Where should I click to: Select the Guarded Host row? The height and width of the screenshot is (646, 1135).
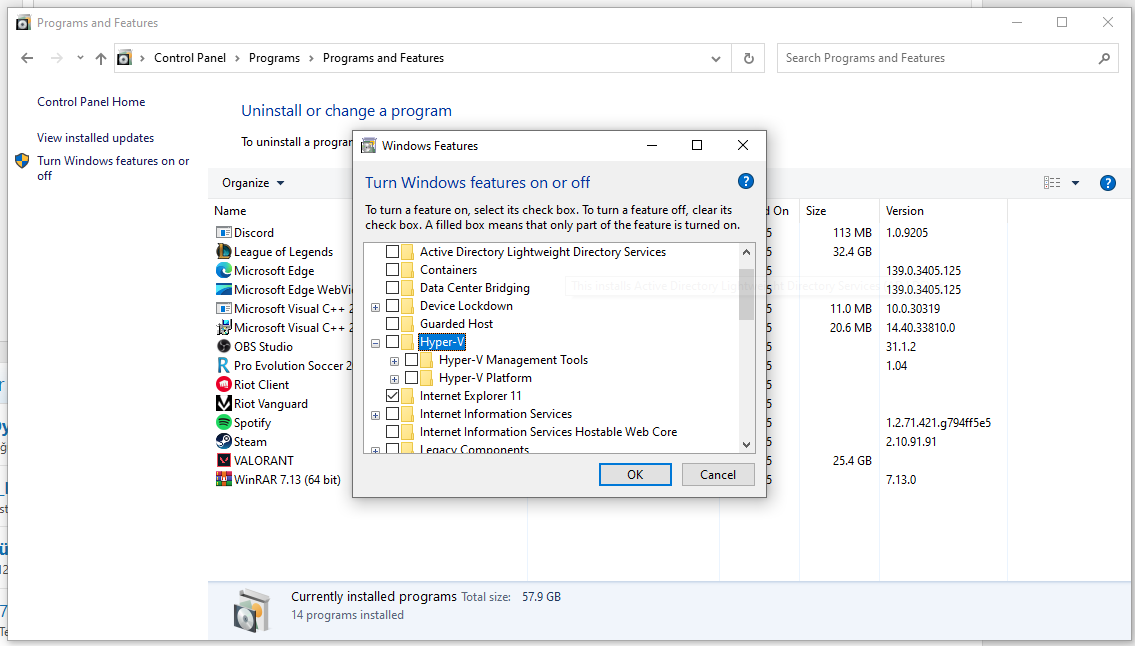click(456, 324)
